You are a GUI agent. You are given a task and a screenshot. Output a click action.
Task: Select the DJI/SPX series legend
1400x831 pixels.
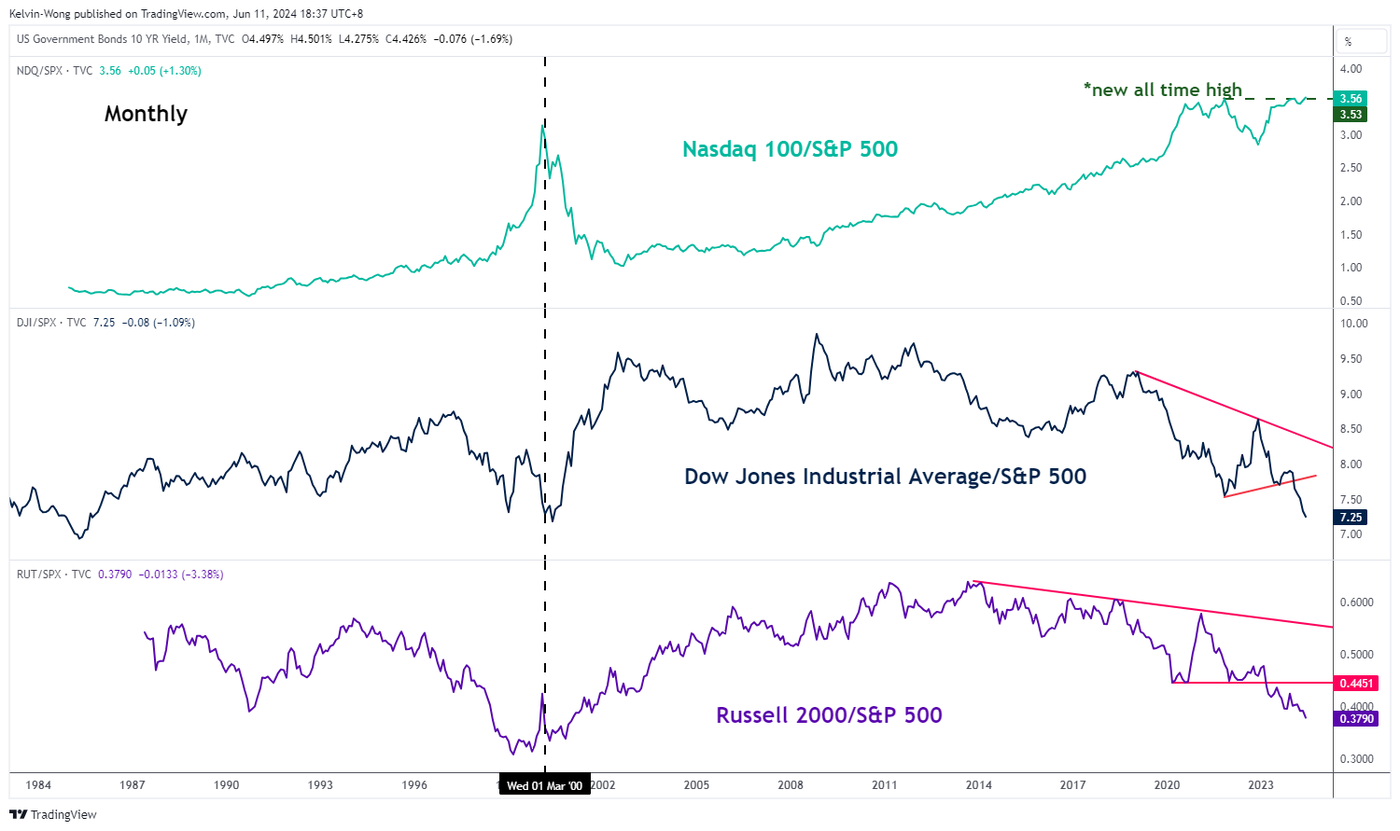(51, 322)
